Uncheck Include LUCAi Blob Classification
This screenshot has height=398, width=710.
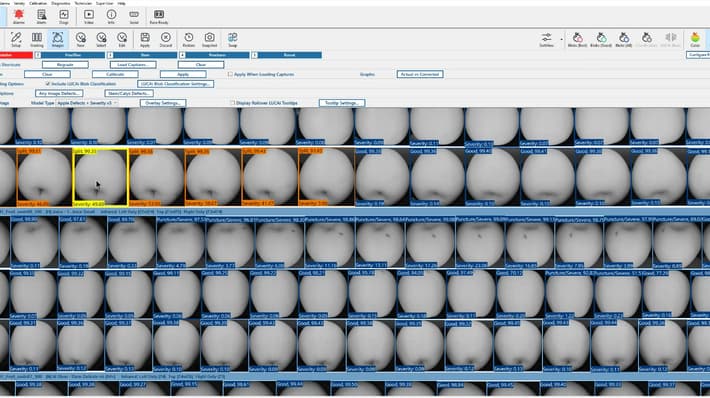point(48,84)
